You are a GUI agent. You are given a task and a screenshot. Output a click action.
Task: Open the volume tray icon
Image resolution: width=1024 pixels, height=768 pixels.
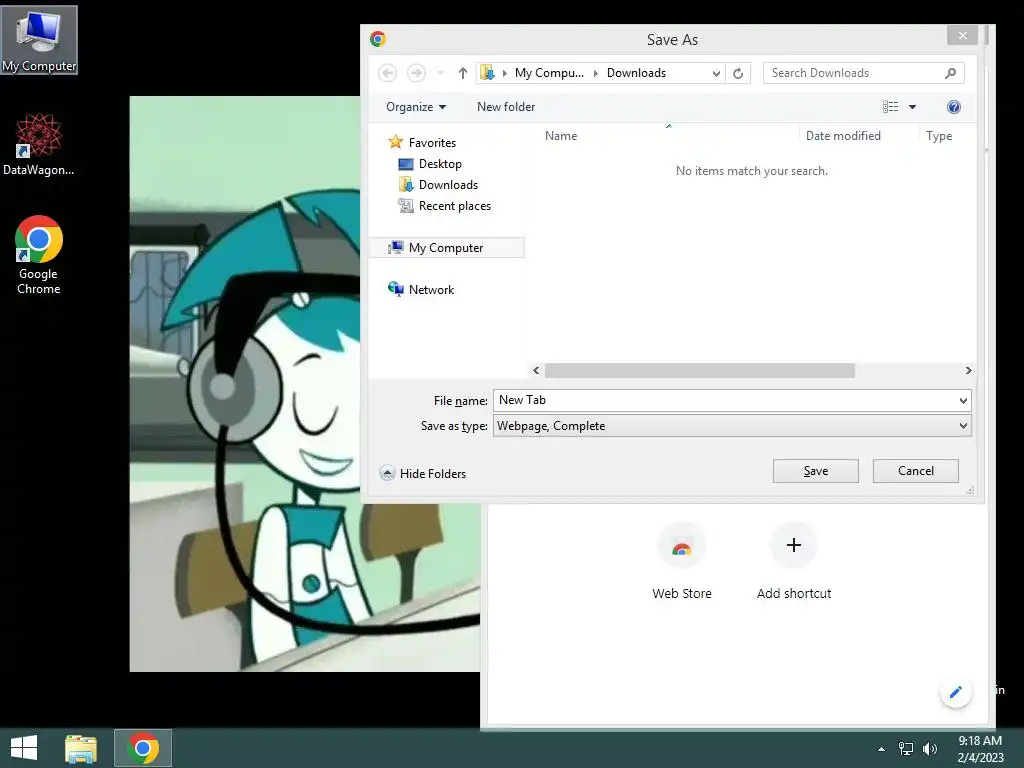click(x=930, y=749)
